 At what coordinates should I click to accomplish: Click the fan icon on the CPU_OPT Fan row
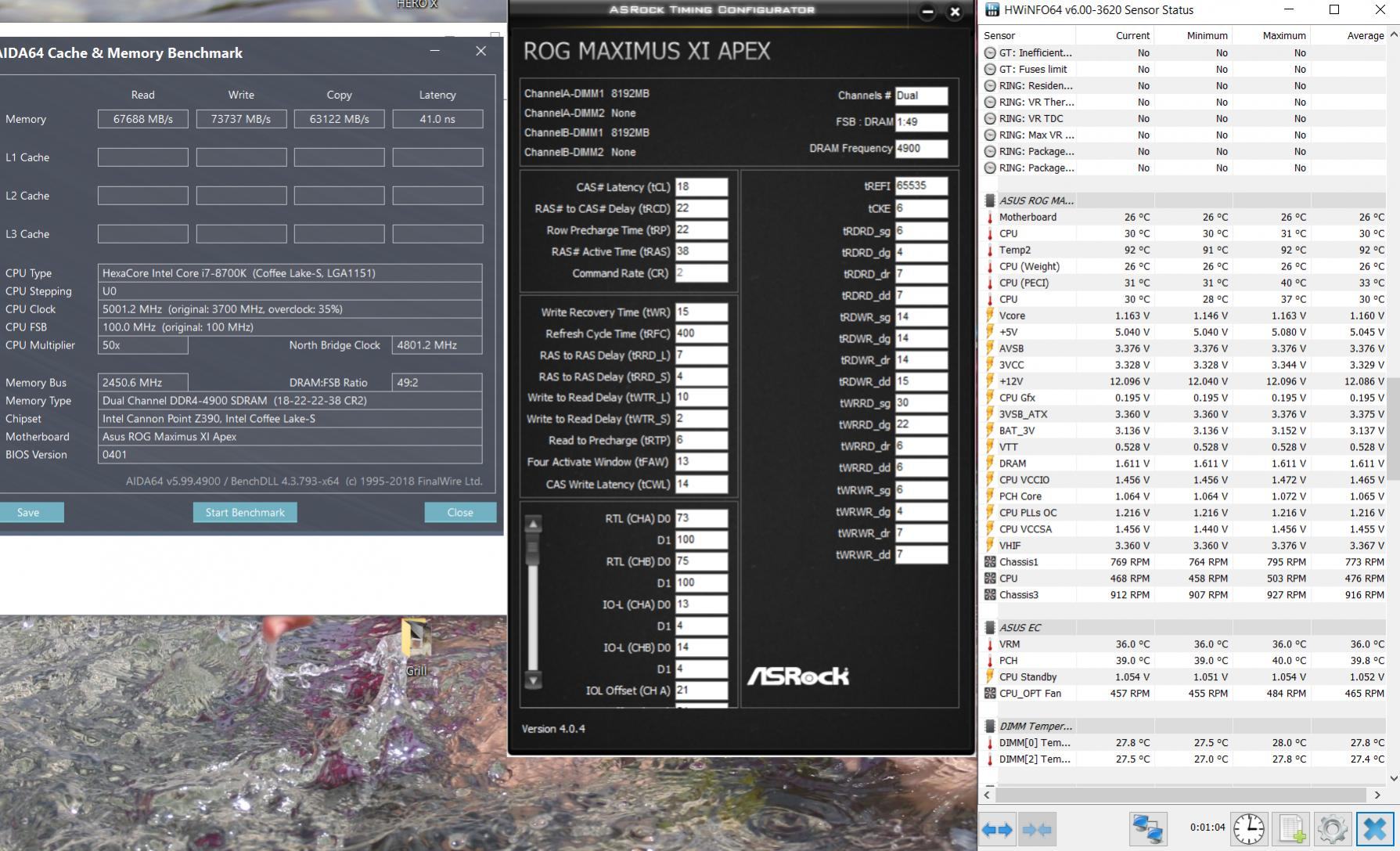990,694
